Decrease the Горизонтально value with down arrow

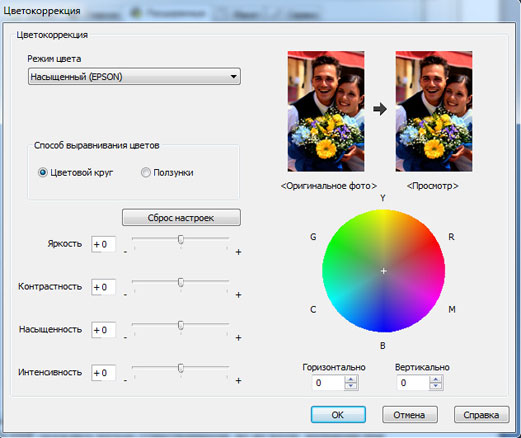point(351,386)
